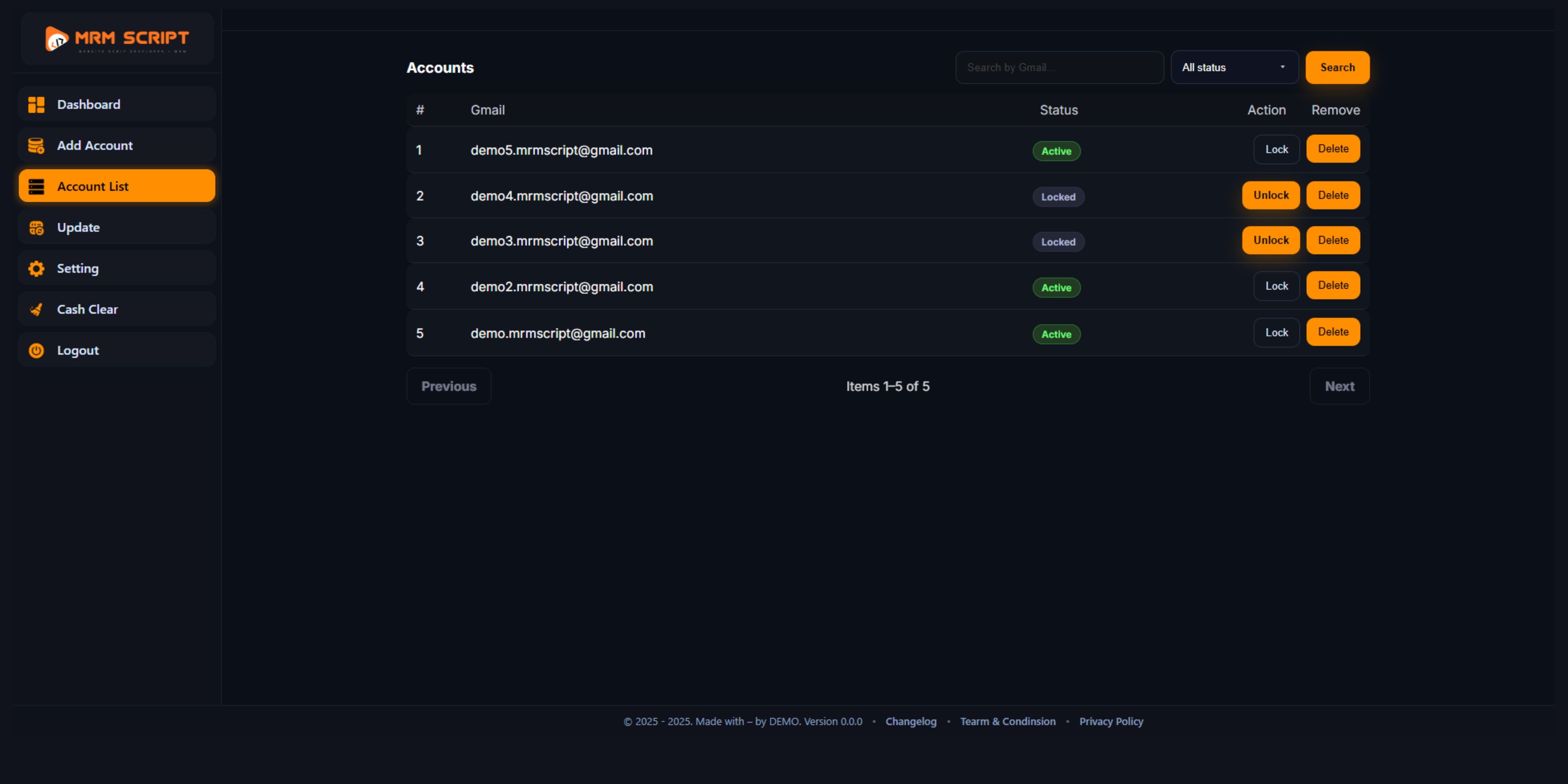This screenshot has height=784, width=1568.
Task: Focus the Search by Gmail field
Action: [1059, 67]
